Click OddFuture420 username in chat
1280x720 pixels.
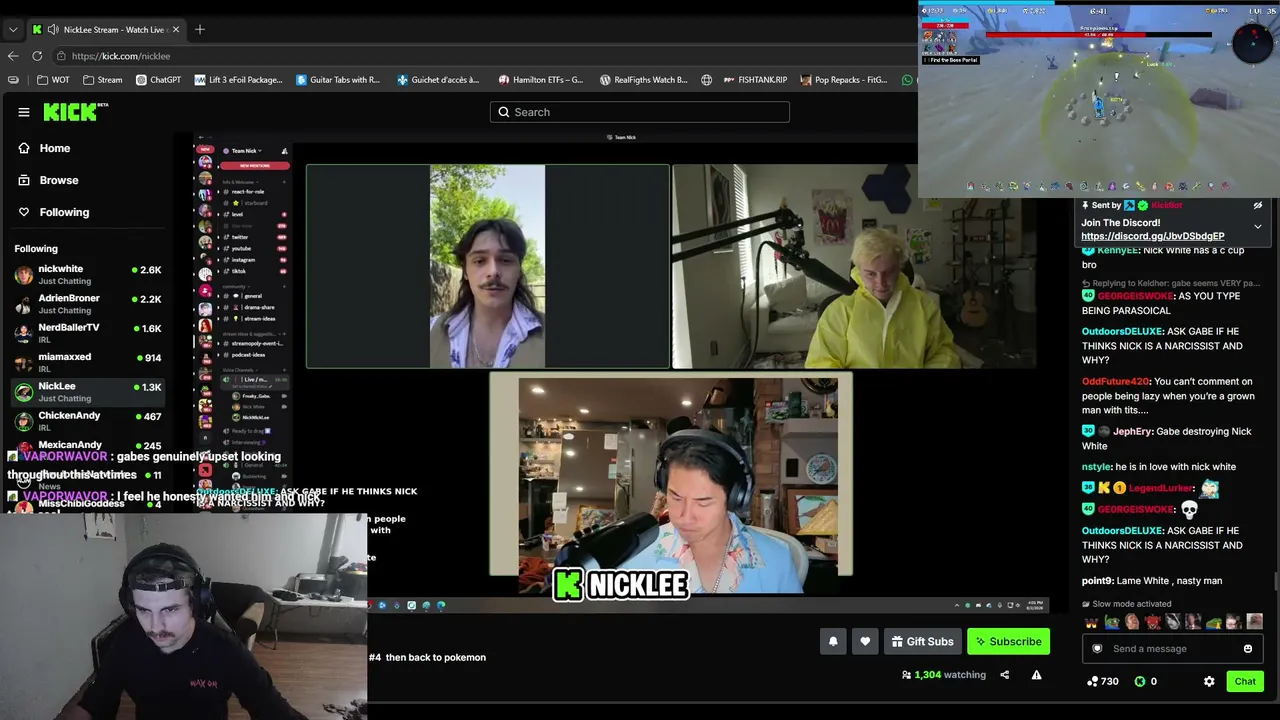1115,381
